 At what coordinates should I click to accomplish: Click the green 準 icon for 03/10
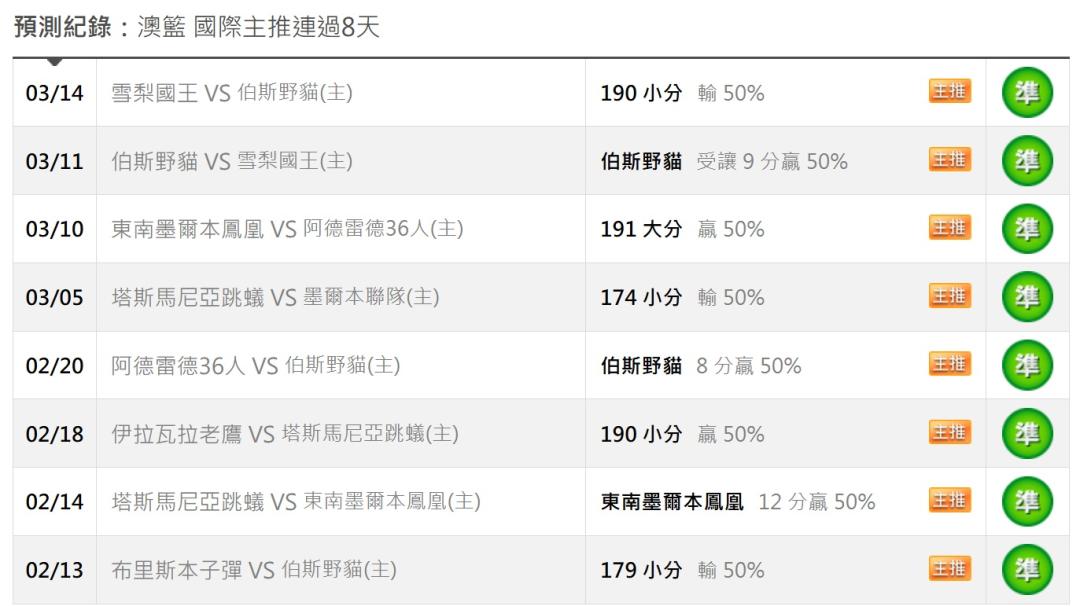(x=1027, y=229)
